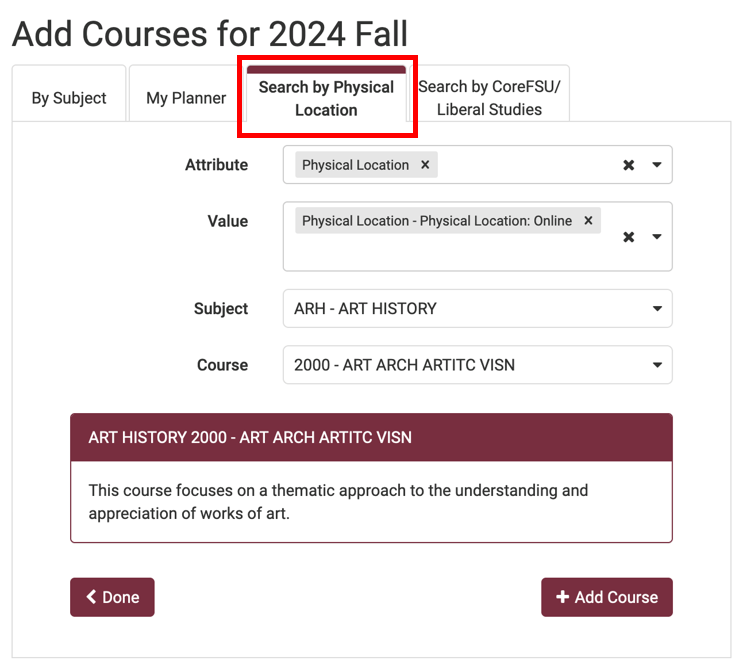Switch to the By Subject tab

tap(69, 98)
